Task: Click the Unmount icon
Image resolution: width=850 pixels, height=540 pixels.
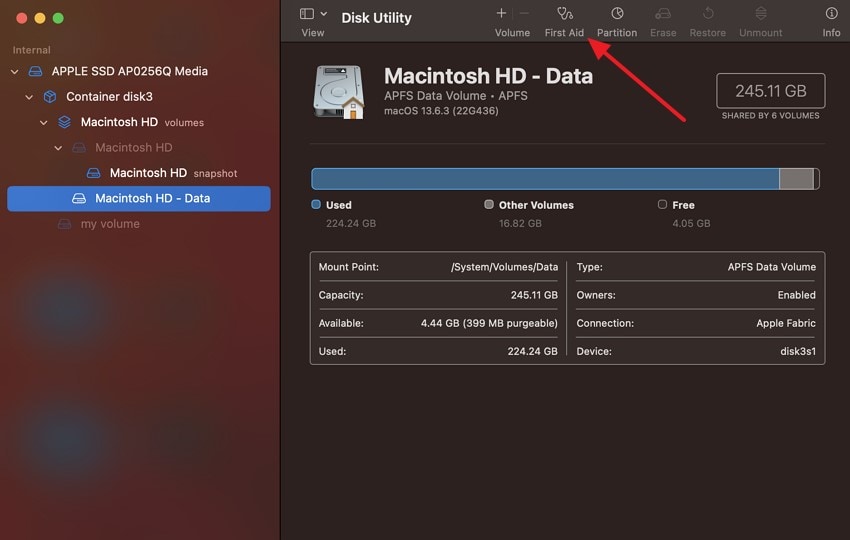Action: (761, 13)
